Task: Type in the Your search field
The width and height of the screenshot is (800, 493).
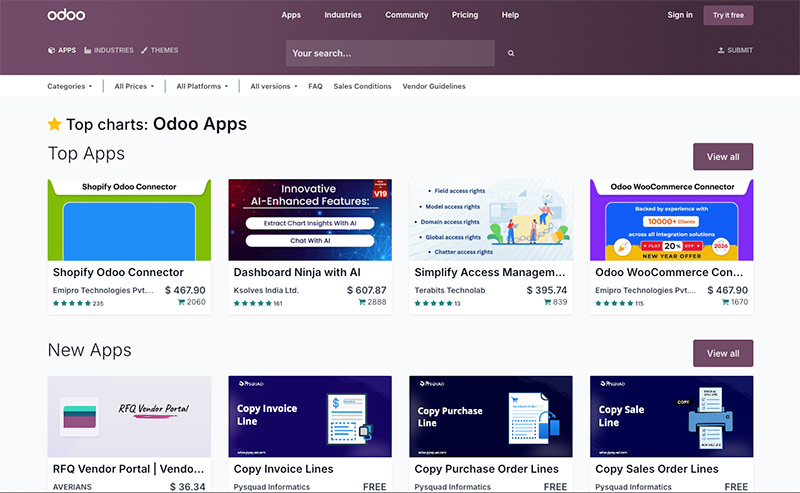Action: pos(390,53)
